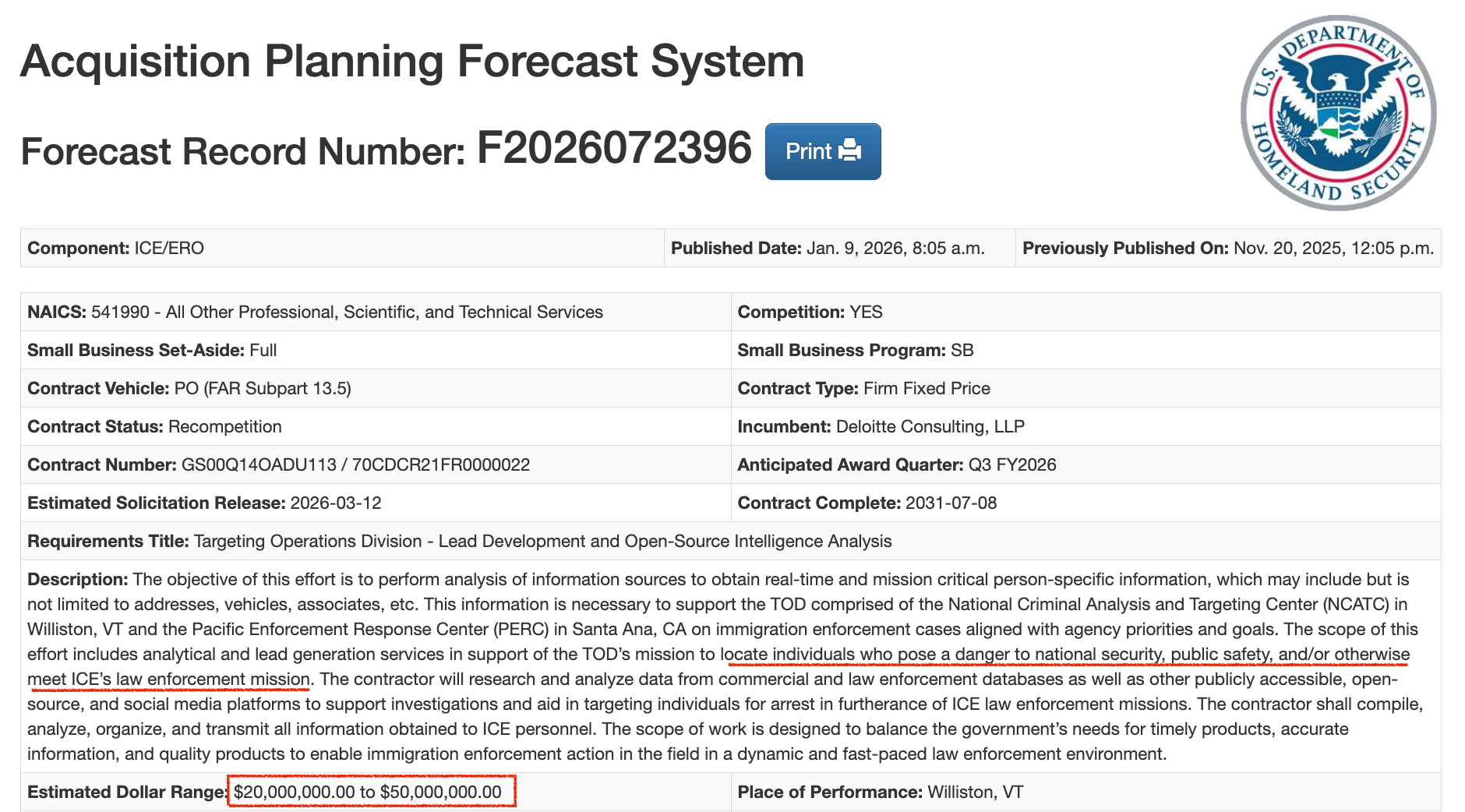Click the boxed Estimated Dollar Range amount
The height and width of the screenshot is (812, 1465).
pyautogui.click(x=369, y=792)
